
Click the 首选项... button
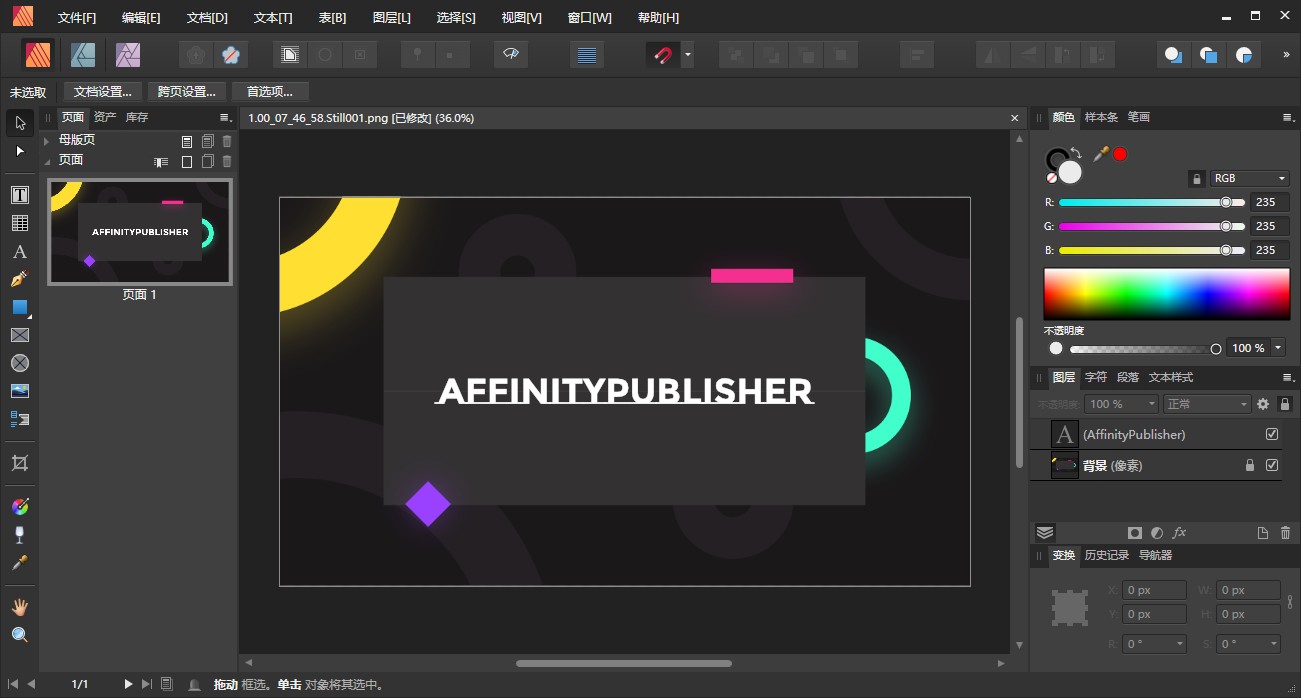click(x=270, y=92)
